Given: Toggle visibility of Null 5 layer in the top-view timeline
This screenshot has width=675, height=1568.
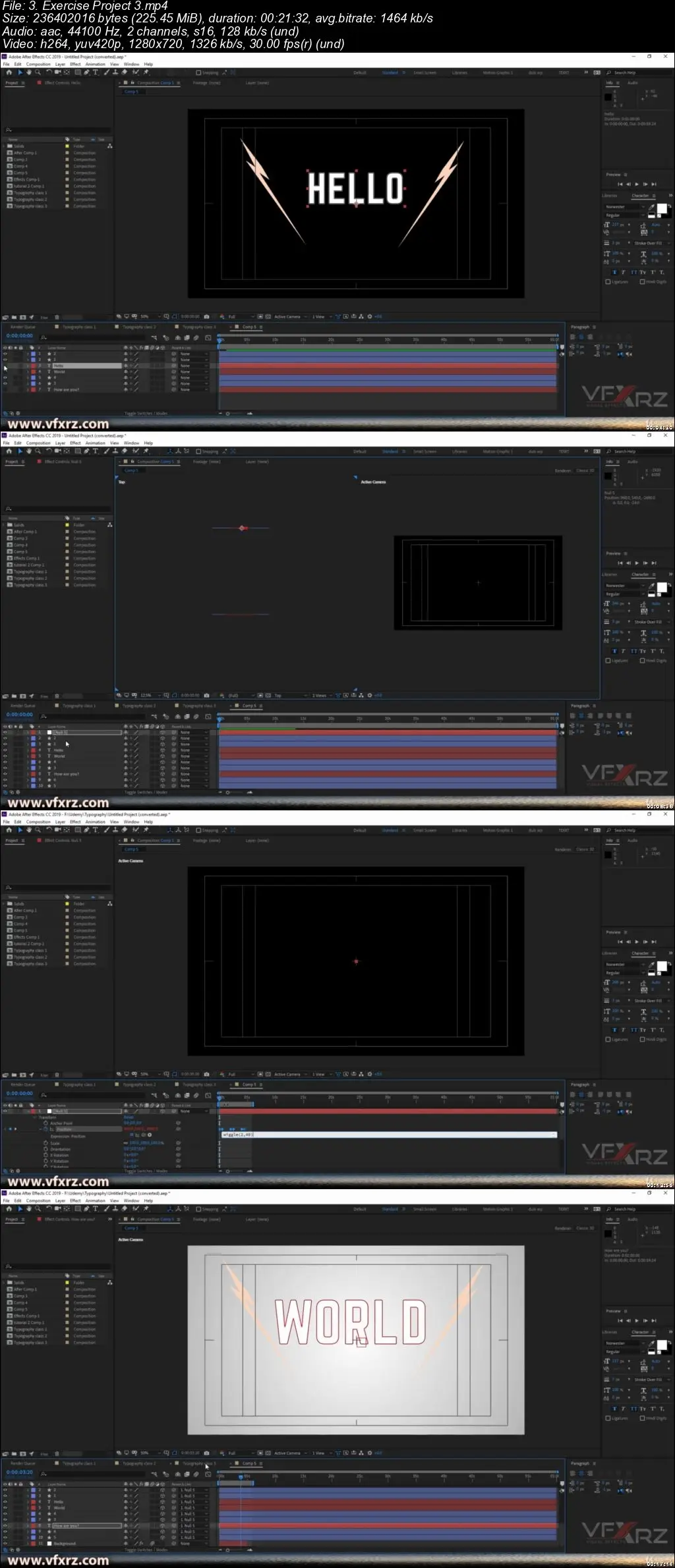Looking at the screenshot, I should 5,732.
